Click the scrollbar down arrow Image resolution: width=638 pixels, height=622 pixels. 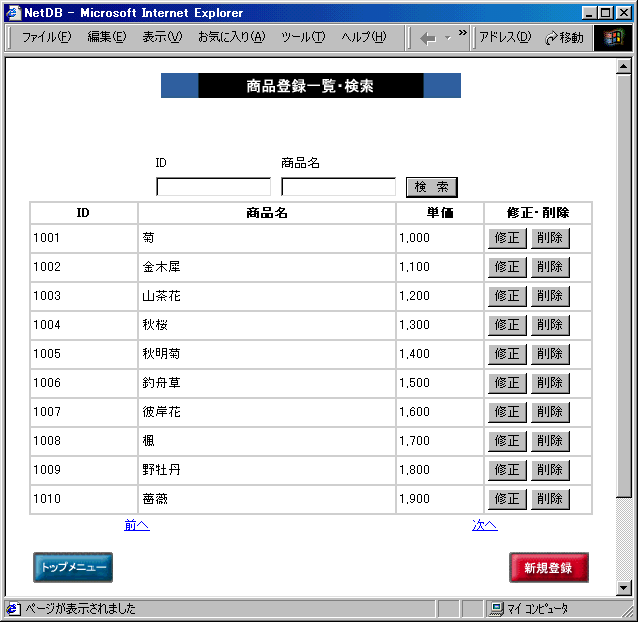pyautogui.click(x=623, y=587)
